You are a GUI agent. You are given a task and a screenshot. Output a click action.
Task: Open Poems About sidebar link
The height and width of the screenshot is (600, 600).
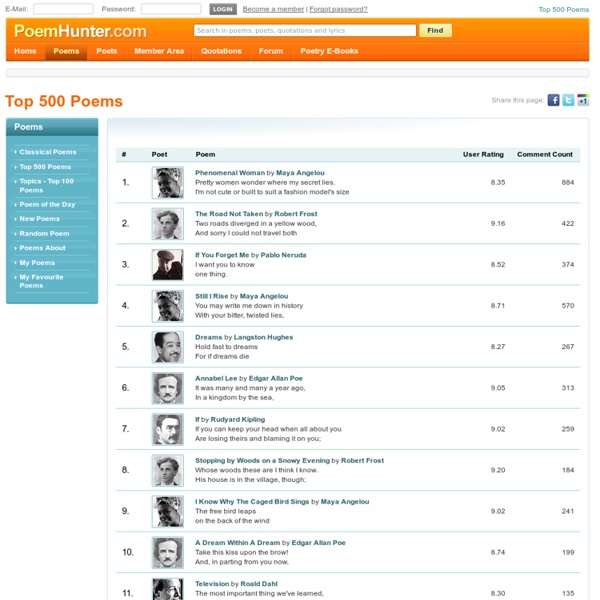point(42,248)
